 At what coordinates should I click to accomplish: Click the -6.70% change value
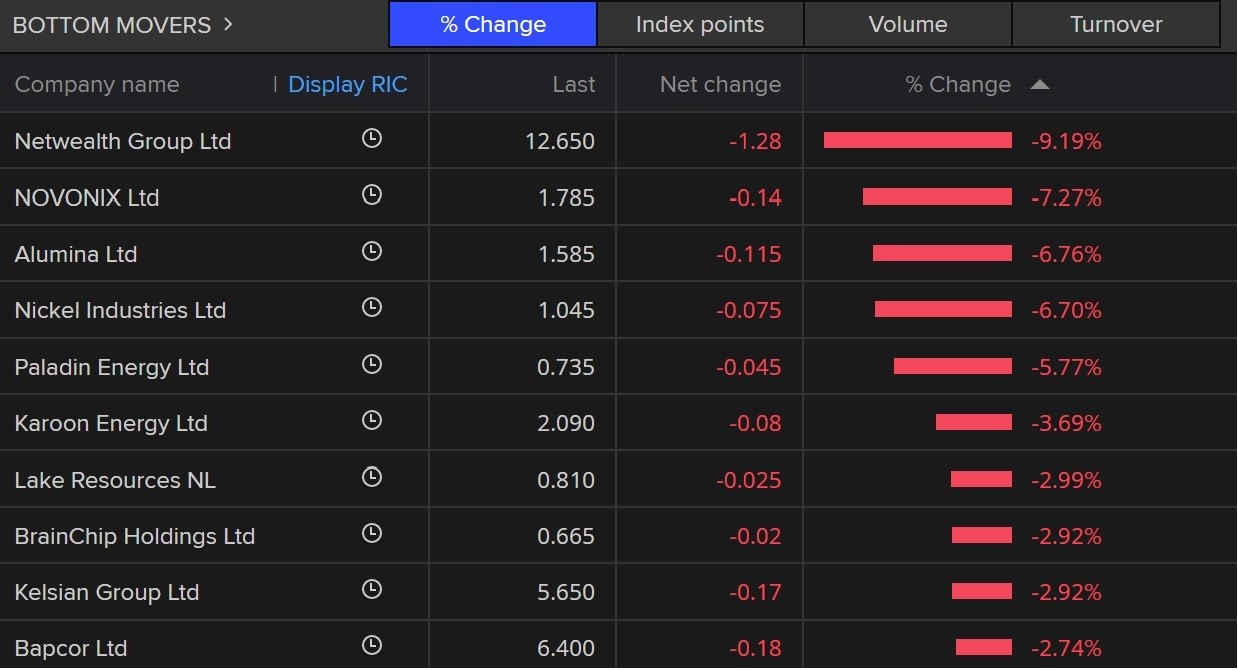pos(1066,310)
